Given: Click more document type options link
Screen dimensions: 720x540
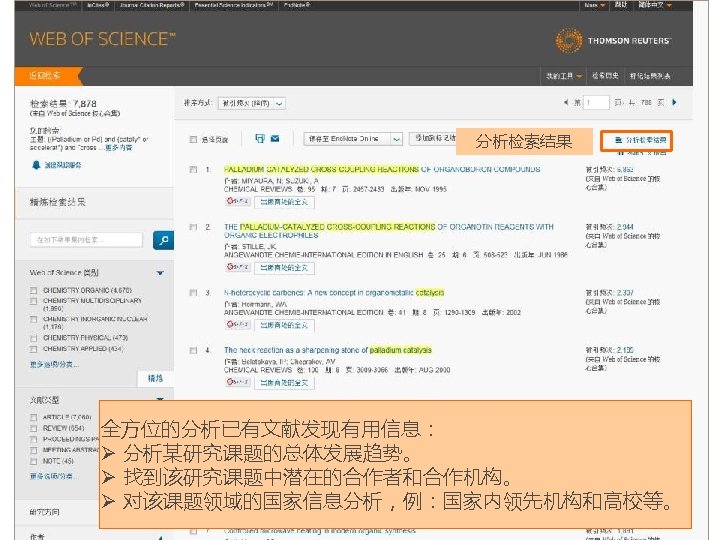Looking at the screenshot, I should [x=53, y=476].
